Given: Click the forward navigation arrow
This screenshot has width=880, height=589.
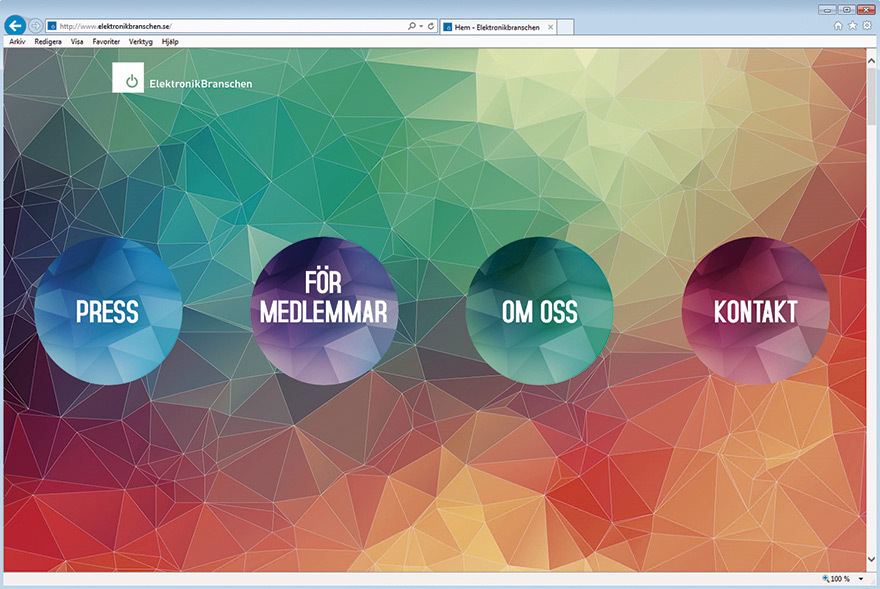Looking at the screenshot, I should [35, 26].
